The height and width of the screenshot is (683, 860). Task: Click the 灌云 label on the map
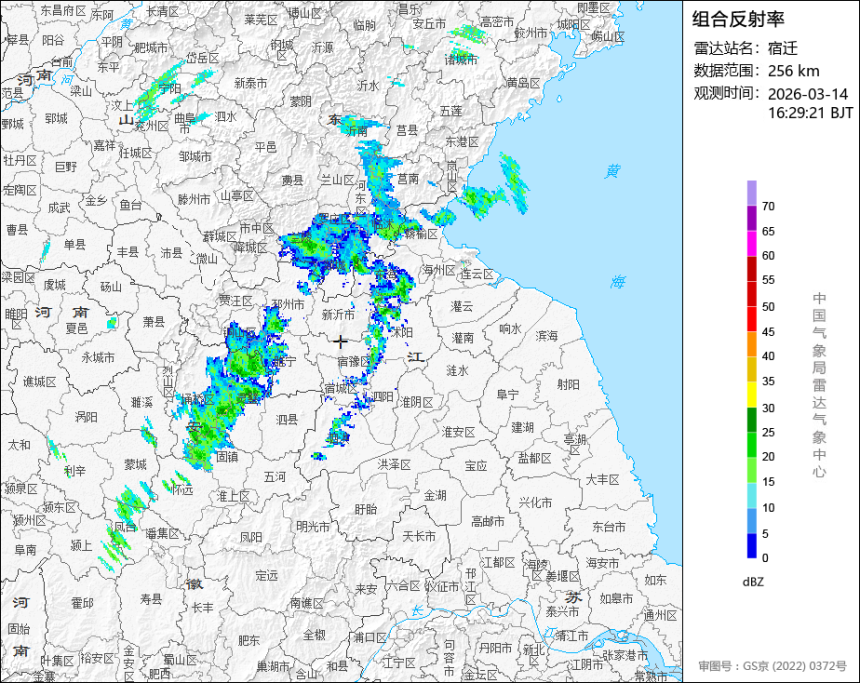462,307
